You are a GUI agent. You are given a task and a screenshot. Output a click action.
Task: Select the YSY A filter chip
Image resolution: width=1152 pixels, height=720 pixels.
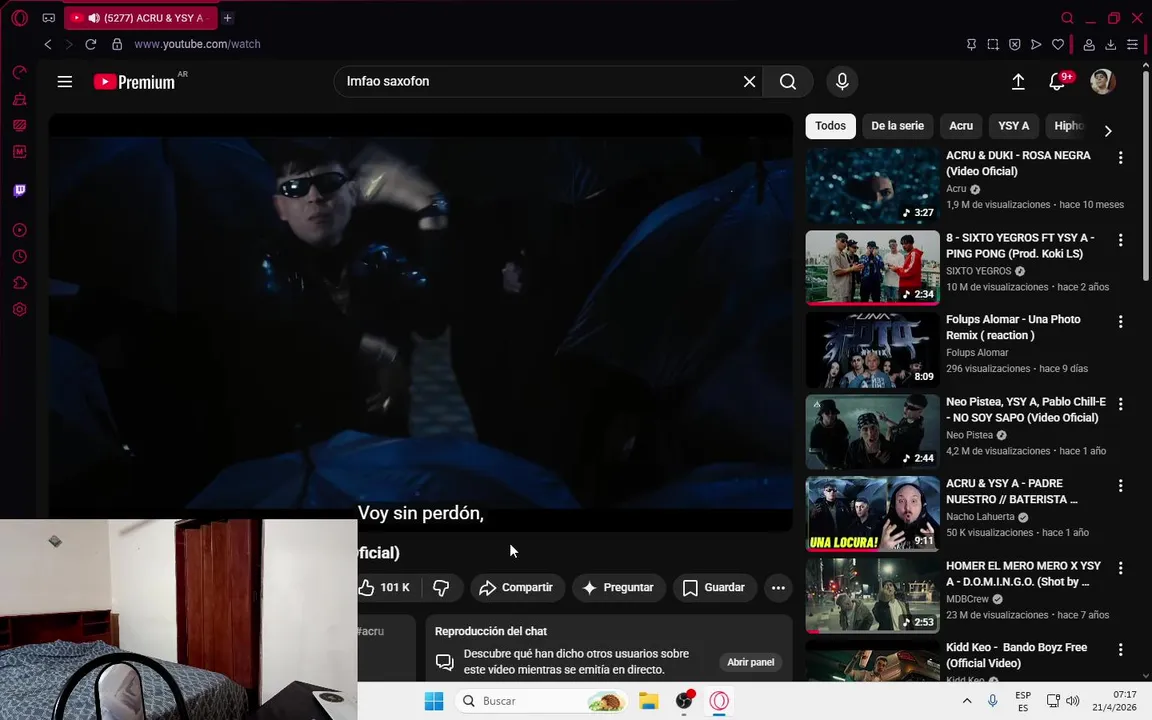click(1013, 126)
